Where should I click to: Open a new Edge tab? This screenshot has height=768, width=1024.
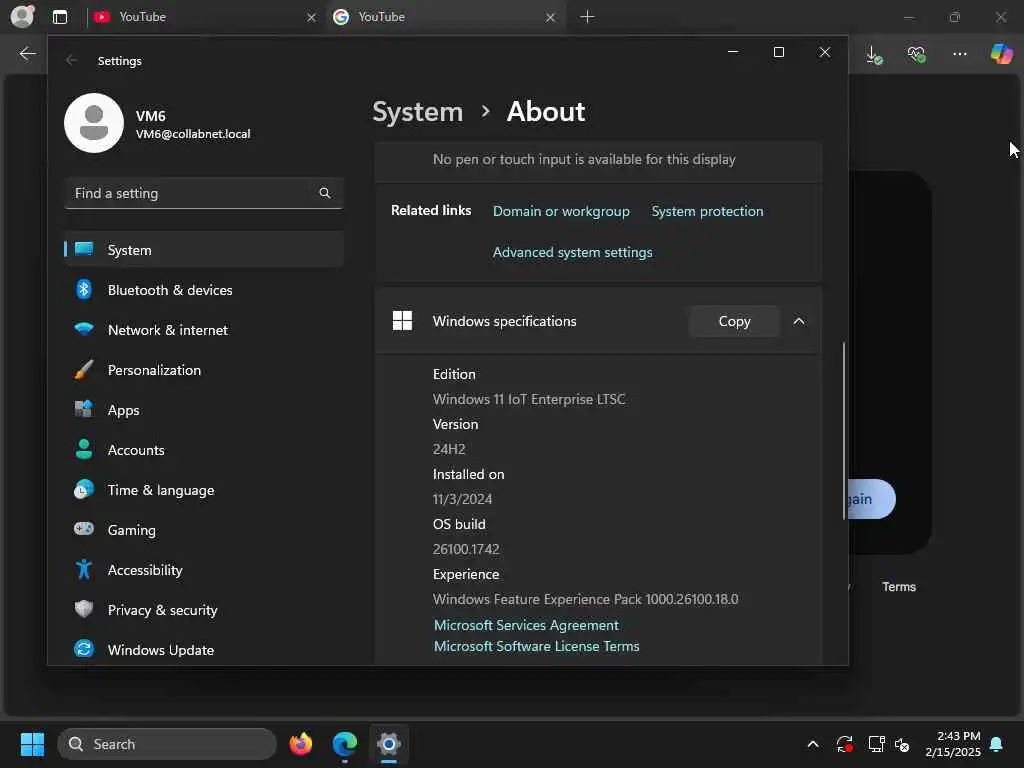click(x=587, y=16)
